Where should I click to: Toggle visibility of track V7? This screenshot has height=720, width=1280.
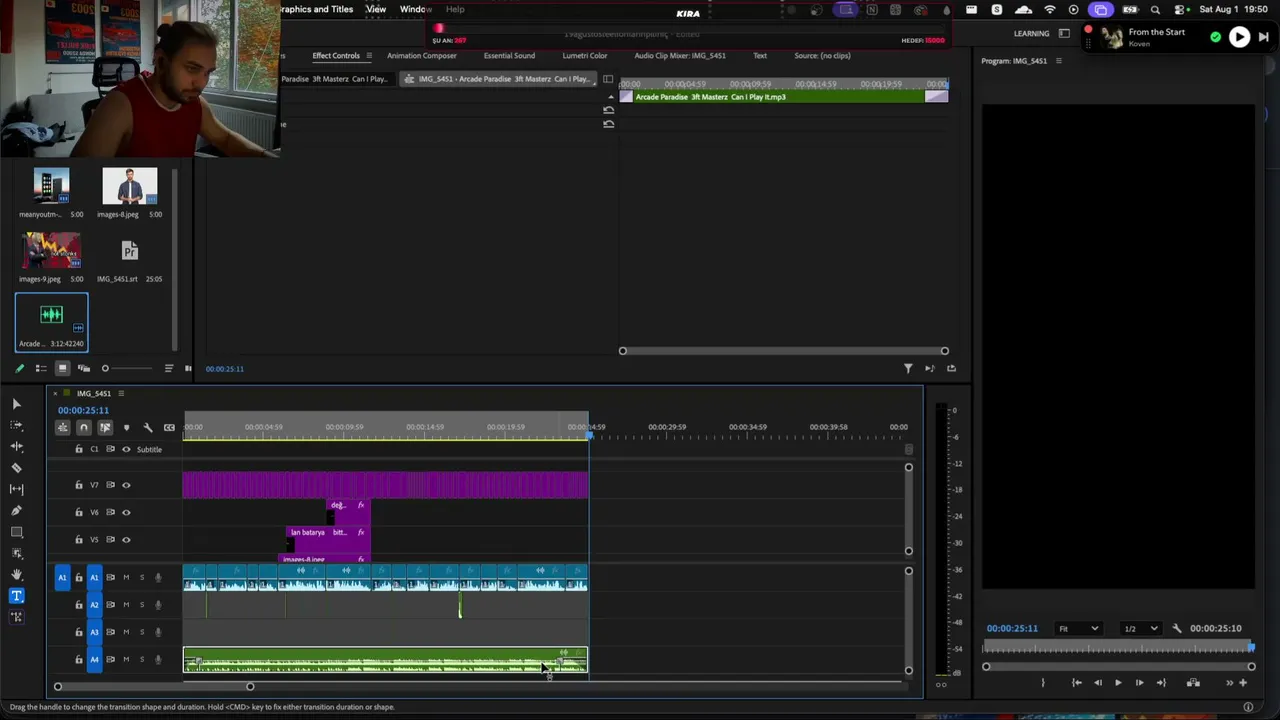click(126, 485)
